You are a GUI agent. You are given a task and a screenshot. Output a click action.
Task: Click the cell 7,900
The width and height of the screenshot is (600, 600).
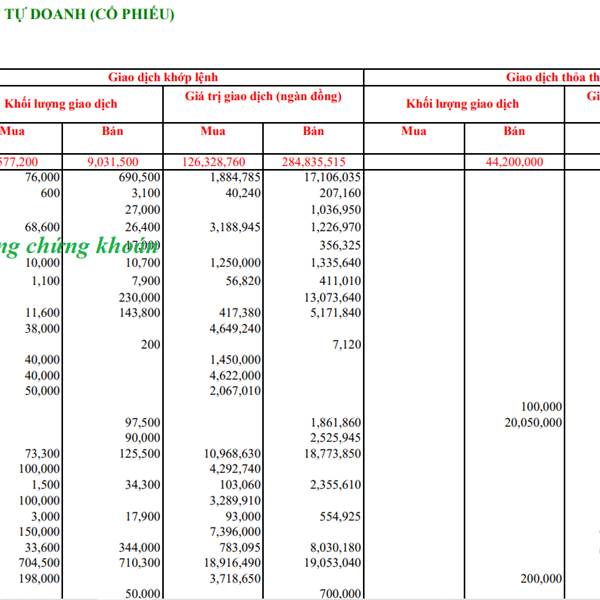(x=146, y=281)
